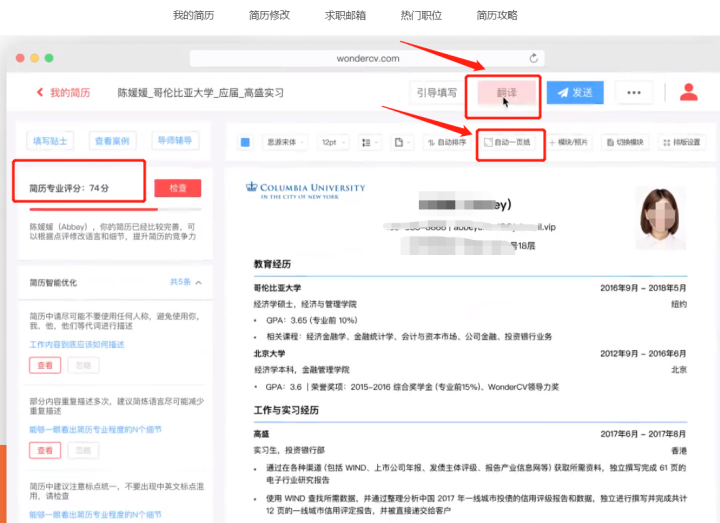720x523 pixels.
Task: Reload the wondercv.com page
Action: pos(533,58)
